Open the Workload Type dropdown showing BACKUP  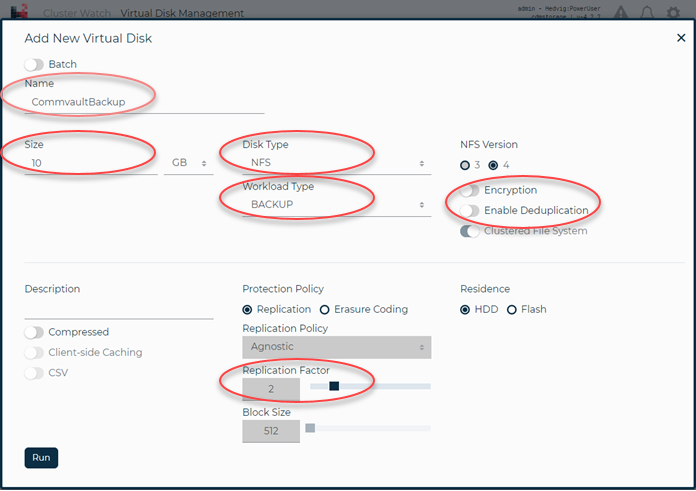(336, 205)
